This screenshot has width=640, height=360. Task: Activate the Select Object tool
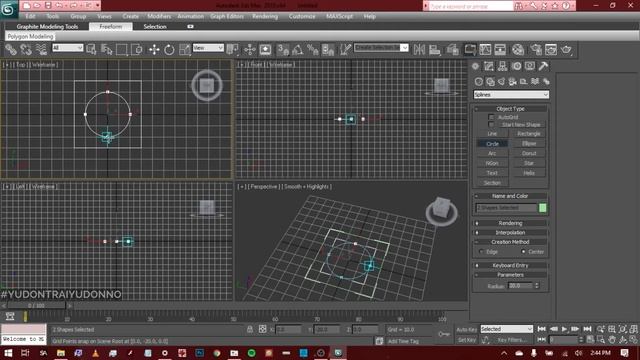point(91,50)
